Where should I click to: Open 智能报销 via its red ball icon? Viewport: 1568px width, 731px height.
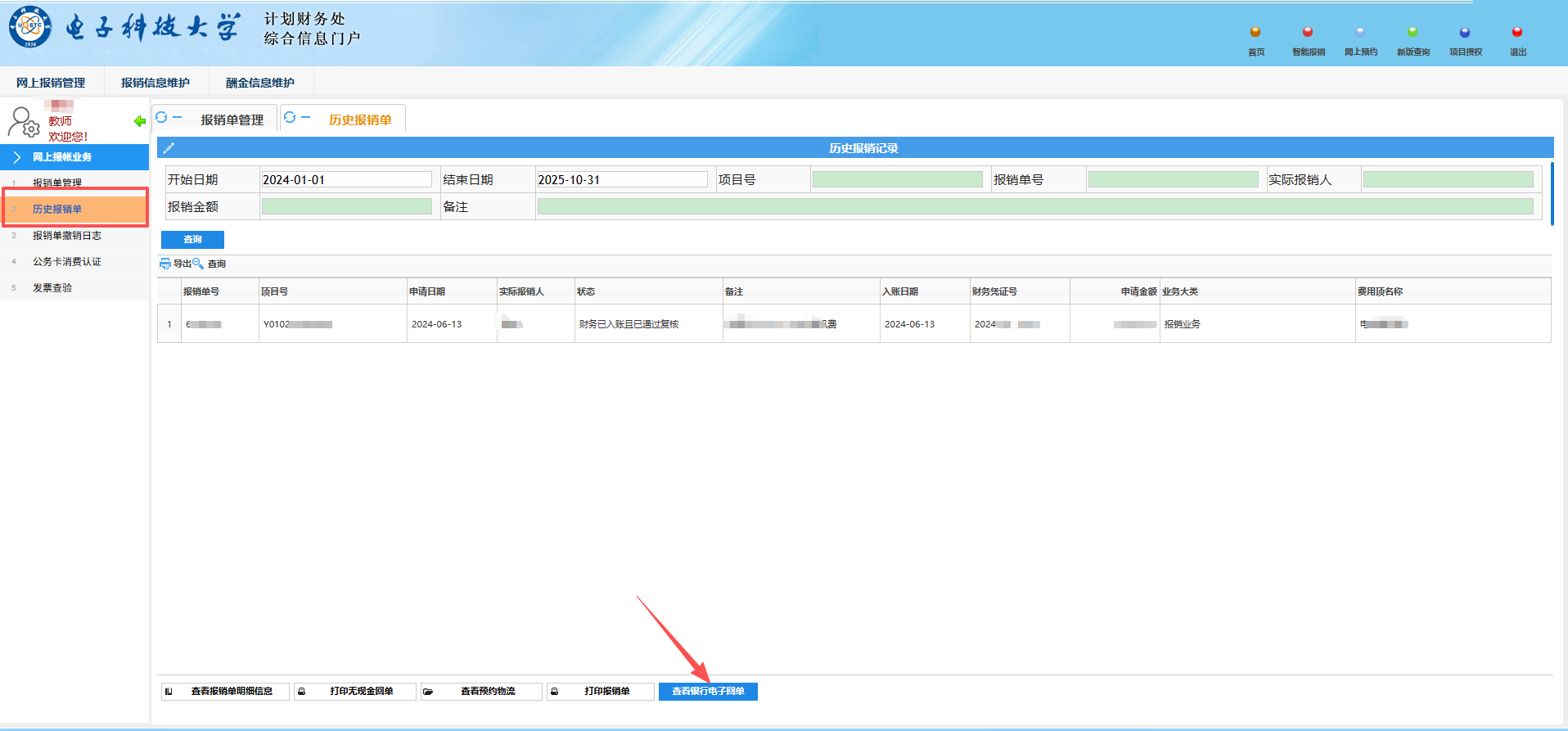pyautogui.click(x=1307, y=33)
